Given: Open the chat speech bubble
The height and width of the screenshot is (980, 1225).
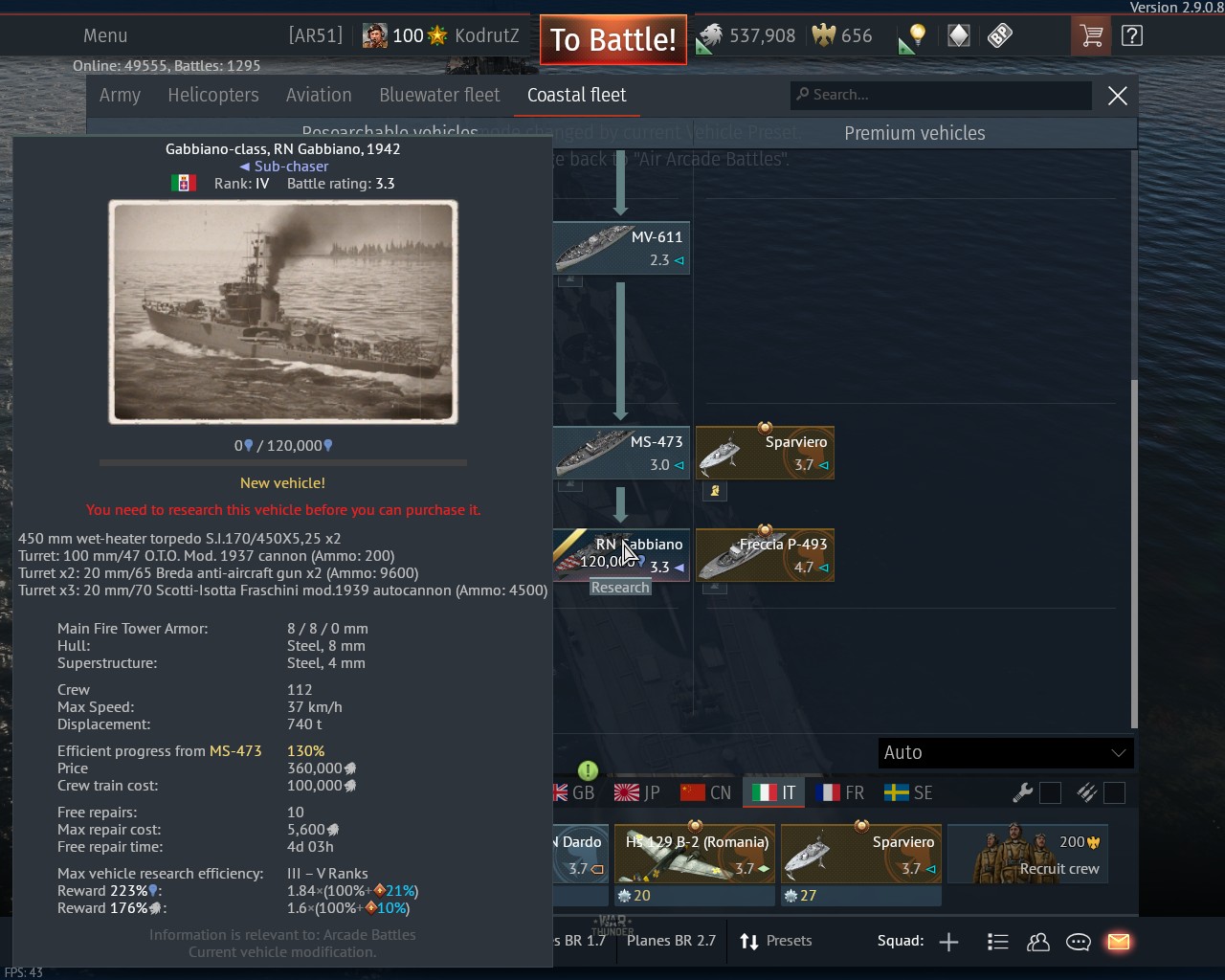Looking at the screenshot, I should coord(1078,942).
